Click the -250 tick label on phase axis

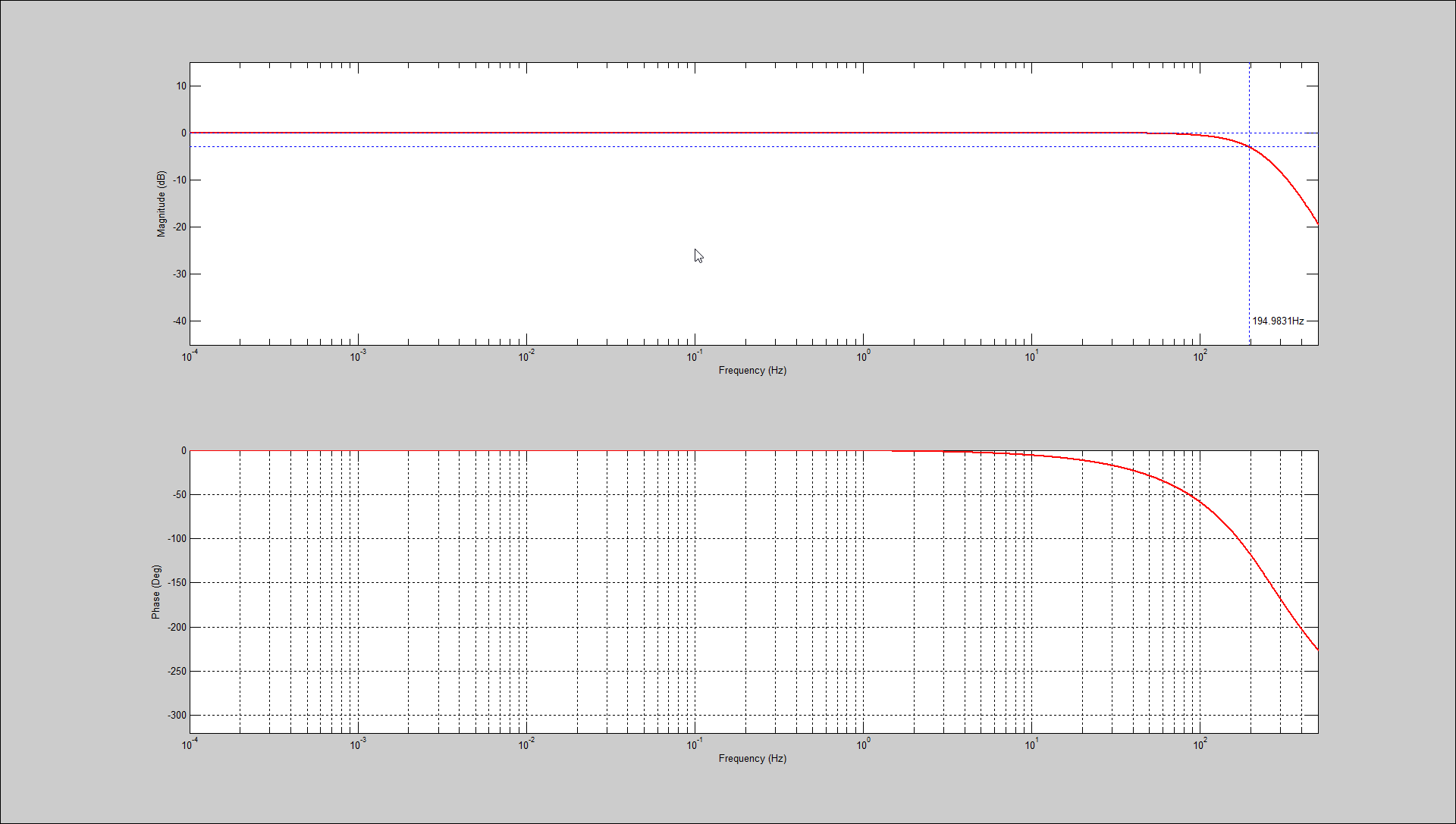point(177,672)
